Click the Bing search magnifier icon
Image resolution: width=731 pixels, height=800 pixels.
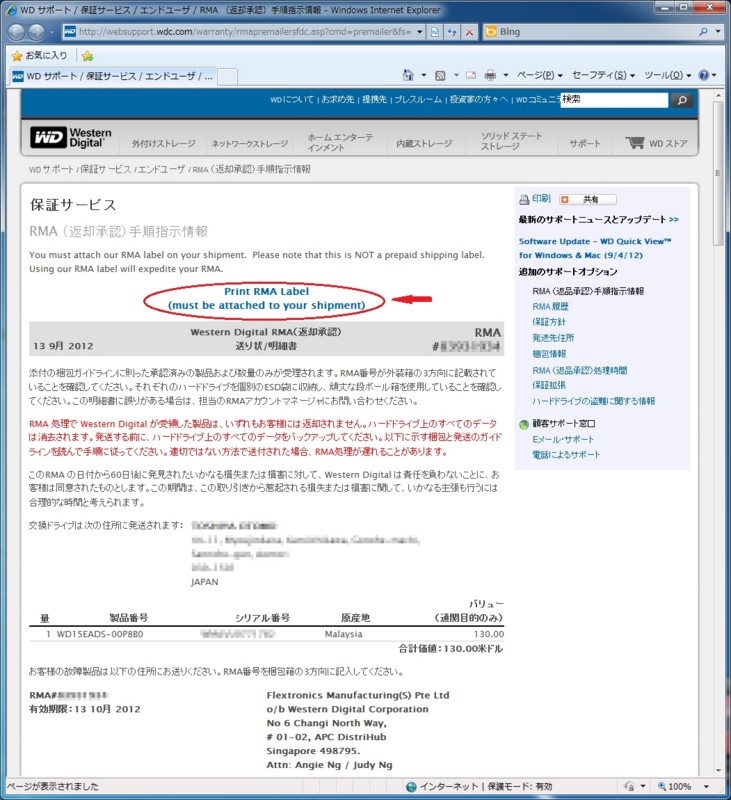click(x=703, y=32)
